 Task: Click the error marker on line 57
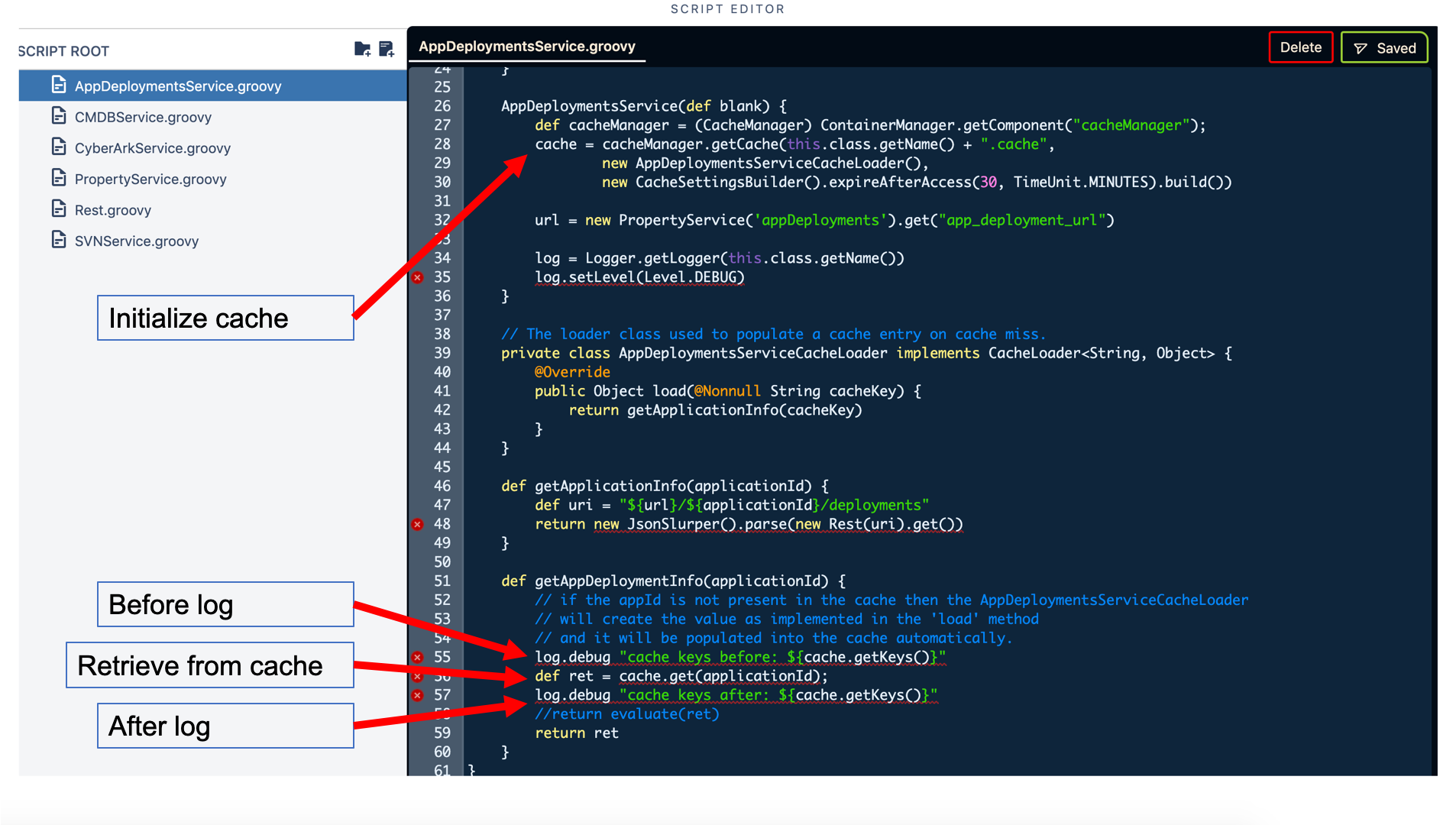(x=417, y=695)
